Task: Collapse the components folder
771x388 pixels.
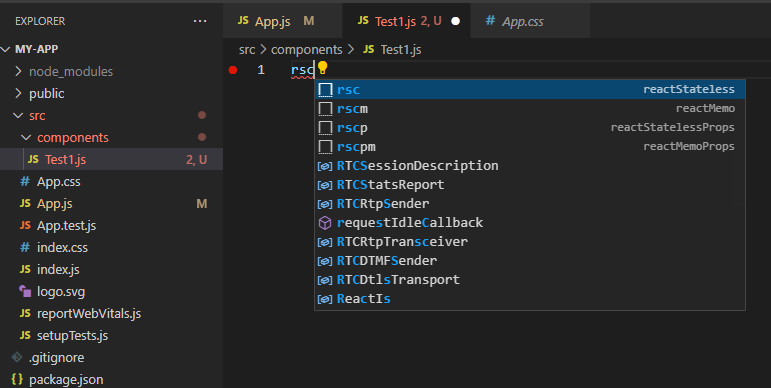Action: point(26,137)
